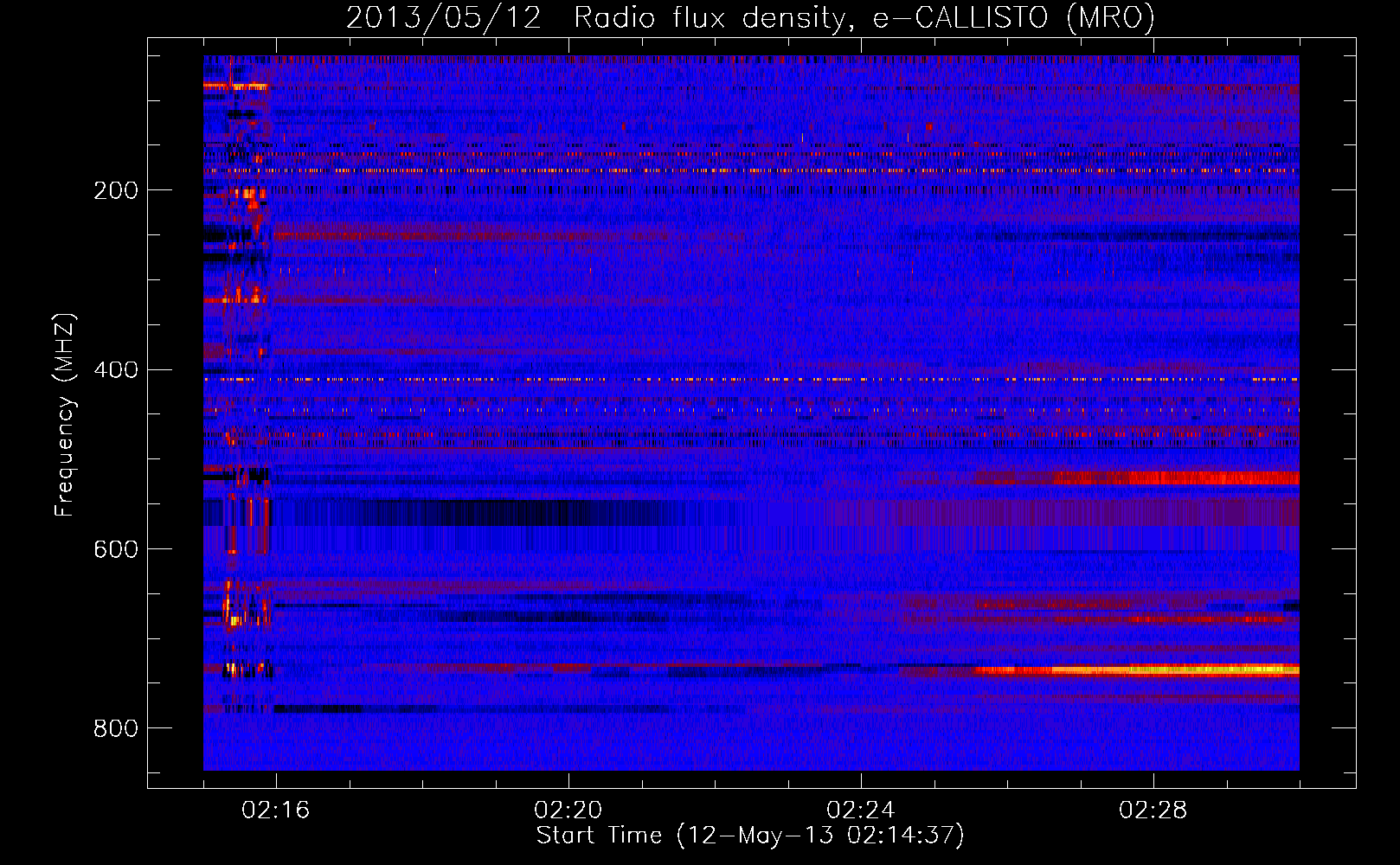The height and width of the screenshot is (865, 1400).
Task: Click the 200 frequency tick label
Action: coord(116,190)
